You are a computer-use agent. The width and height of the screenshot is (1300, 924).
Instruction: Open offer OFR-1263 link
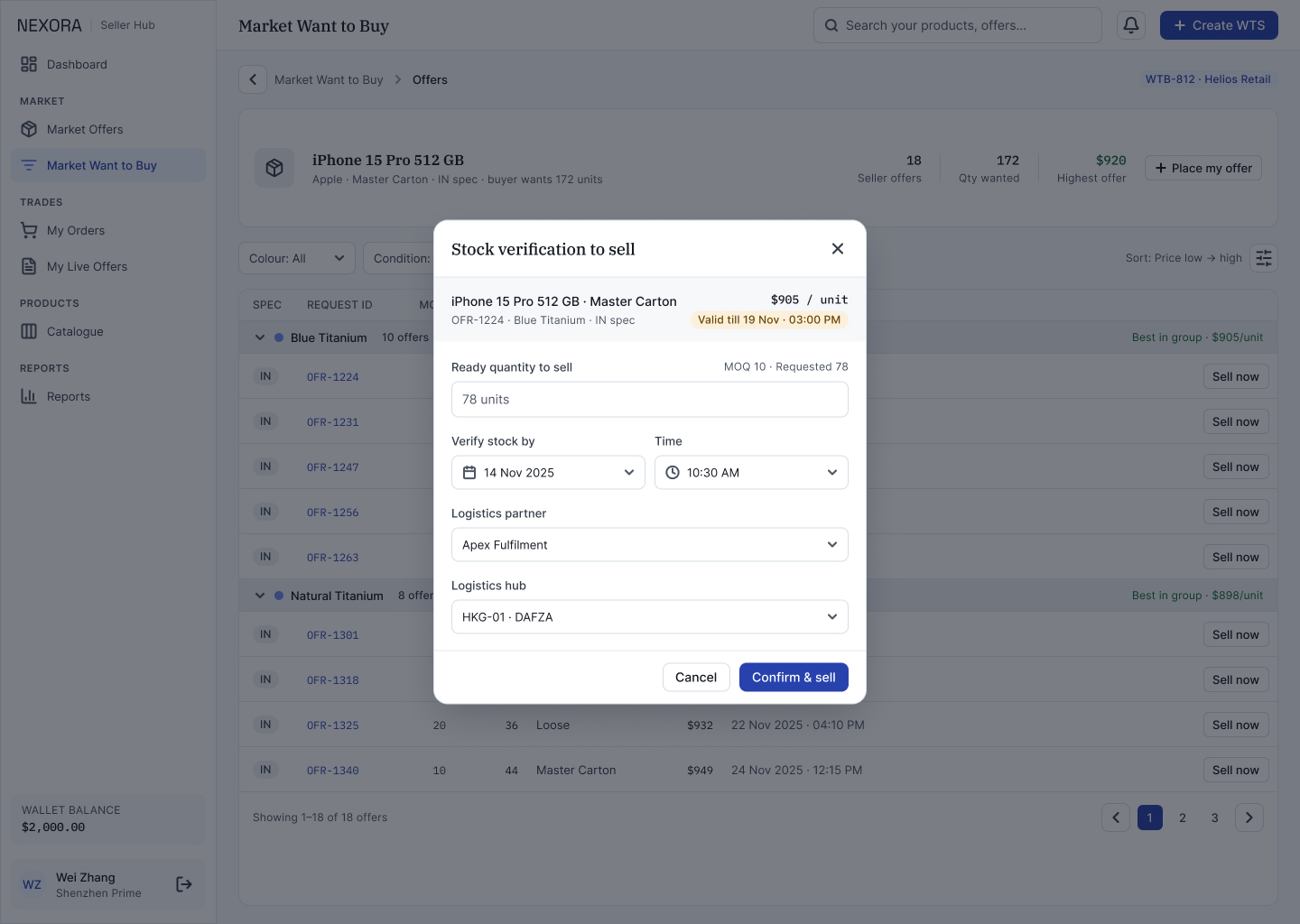coord(333,558)
